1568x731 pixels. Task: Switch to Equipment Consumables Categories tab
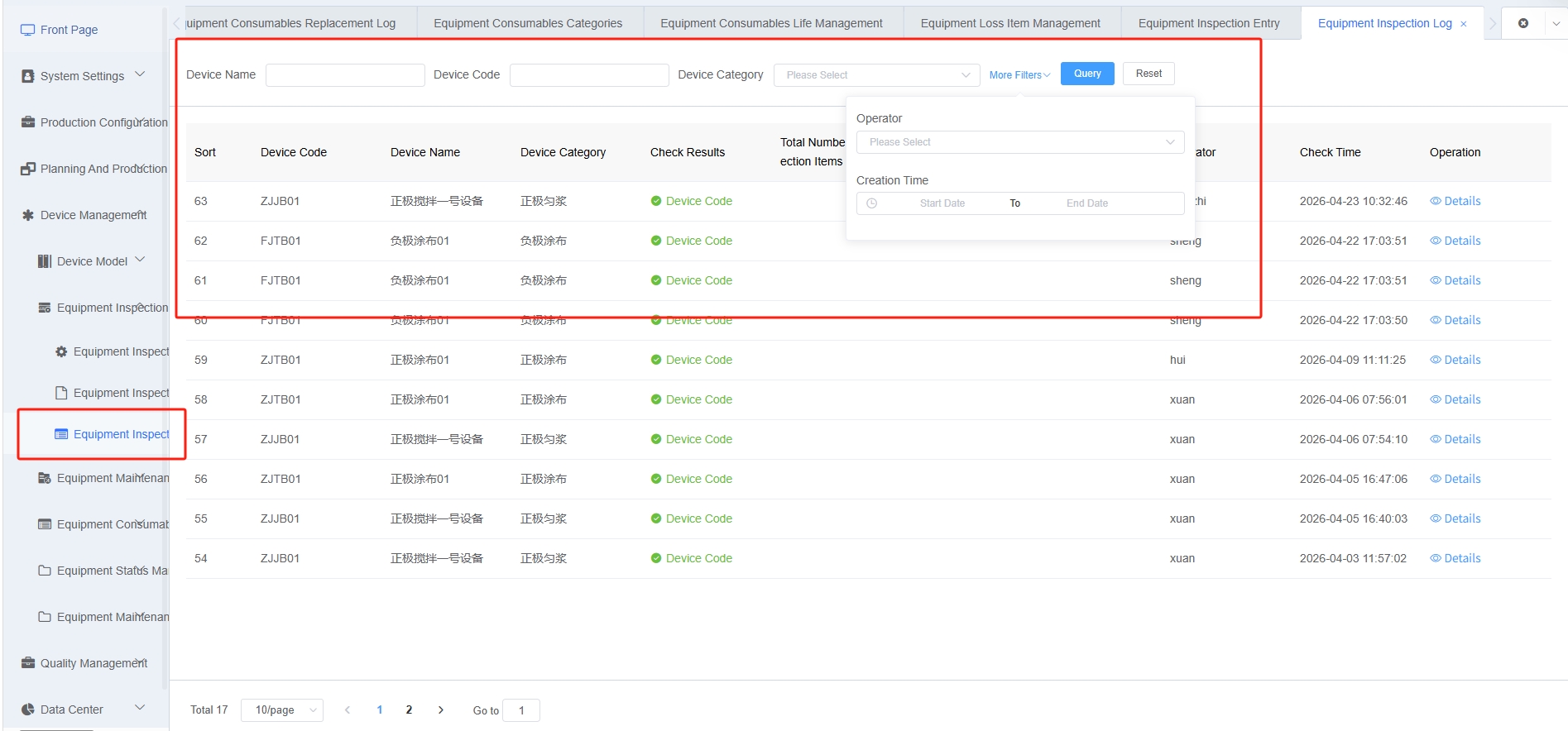[528, 23]
